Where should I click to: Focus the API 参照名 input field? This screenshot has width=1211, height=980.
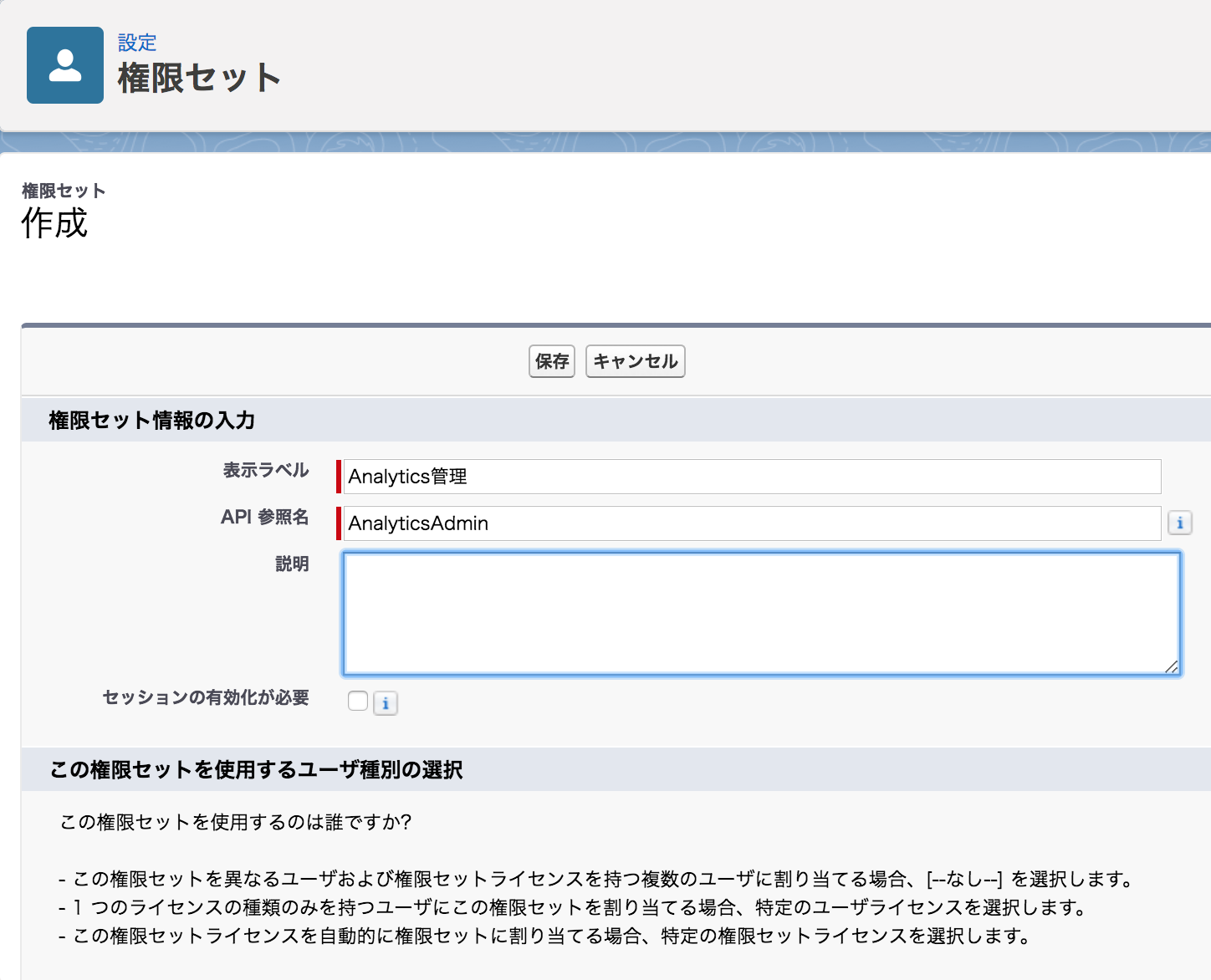point(752,523)
